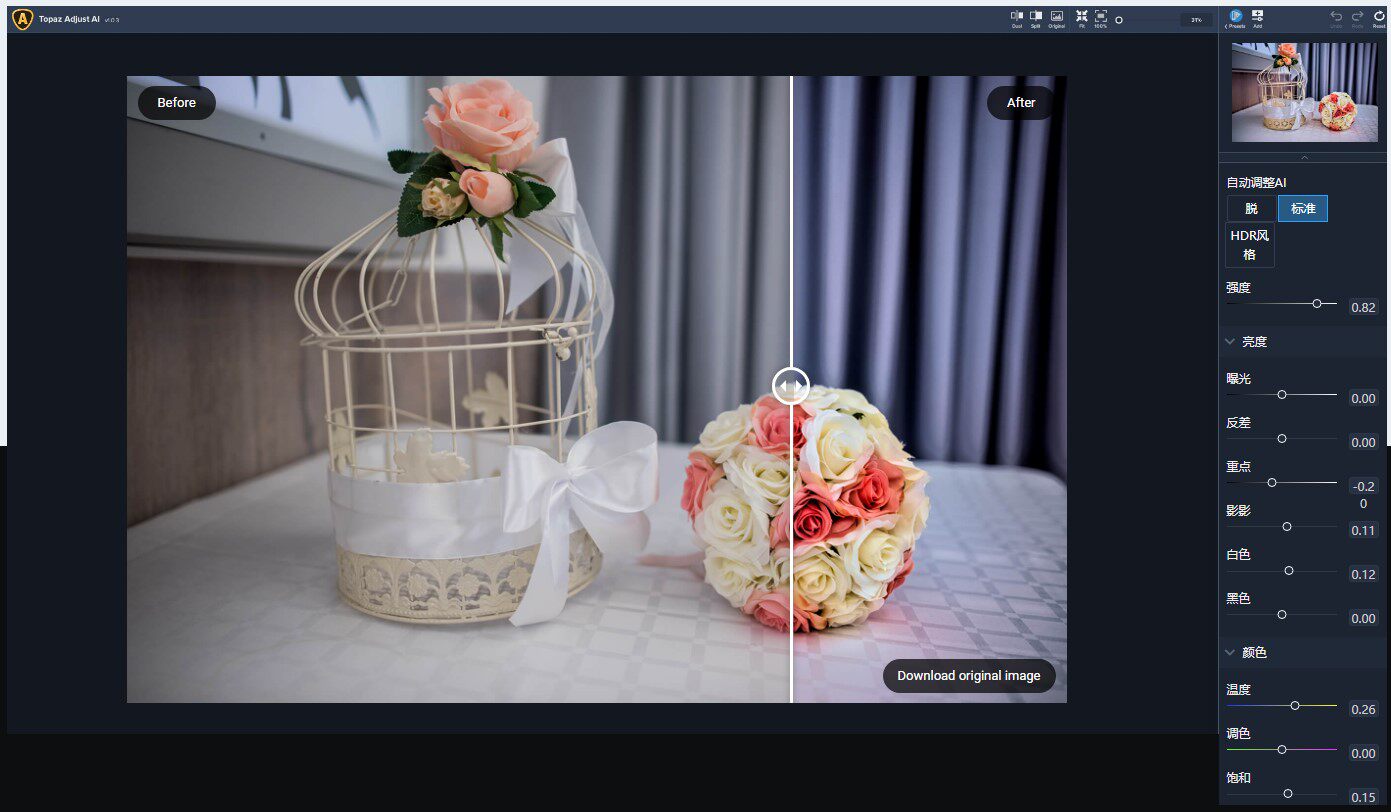Click Download original image button
This screenshot has height=812, width=1391.
tap(969, 676)
